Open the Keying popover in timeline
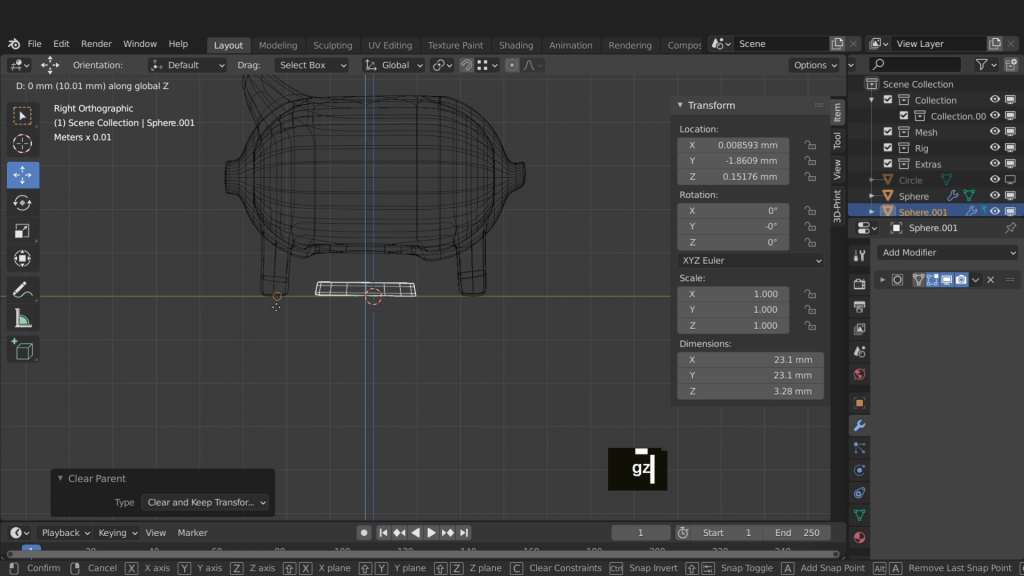1024x576 pixels. (x=118, y=533)
